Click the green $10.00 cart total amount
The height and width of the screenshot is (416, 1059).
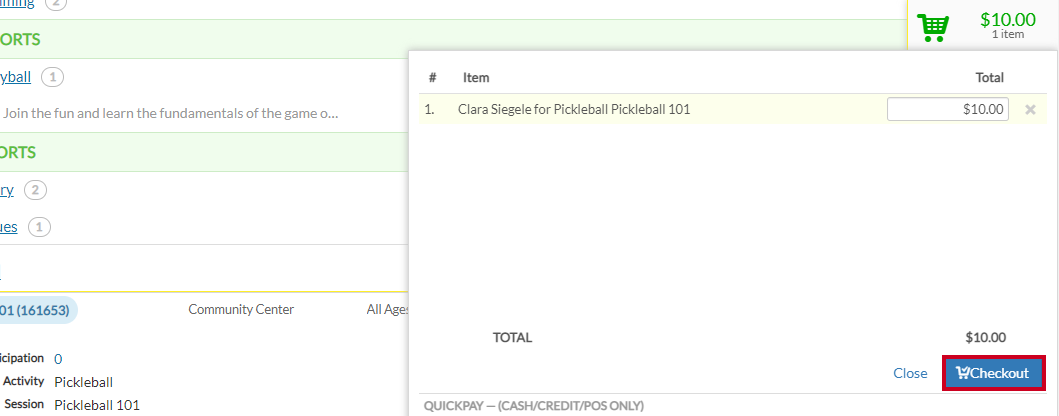pos(1008,20)
